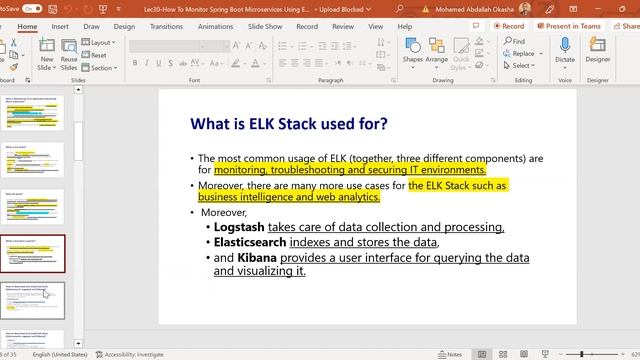
Task: Click the Record button at top right
Action: [509, 26]
